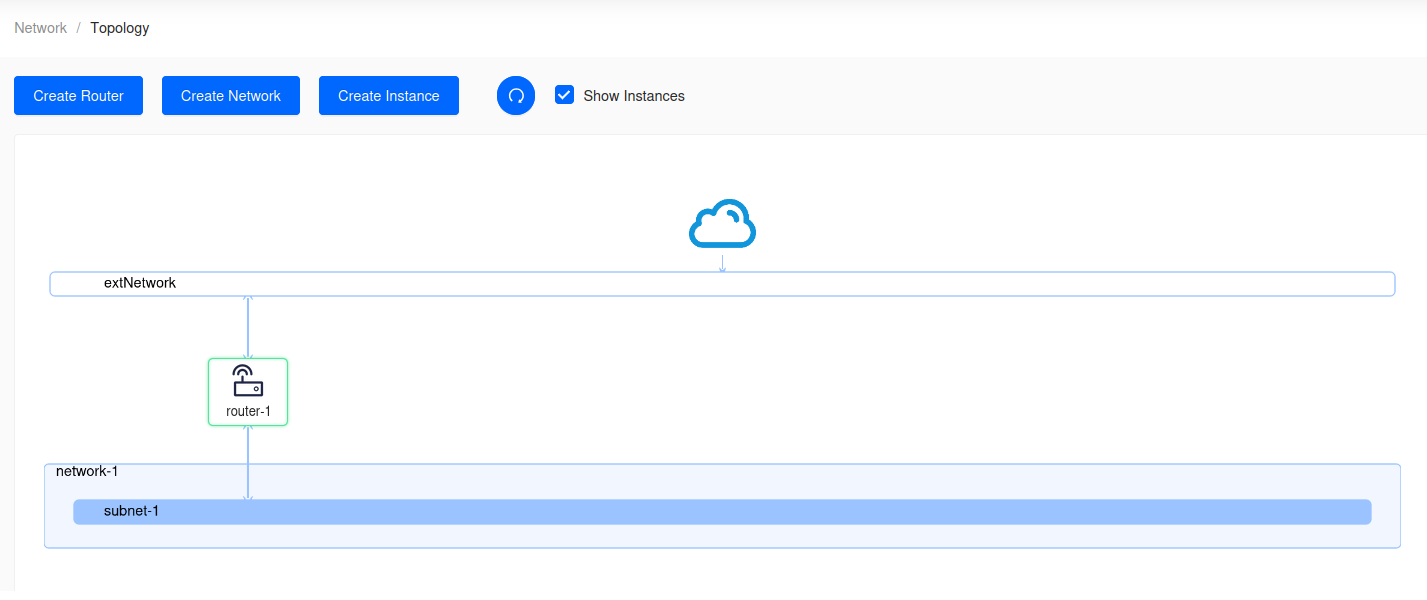Go to the Network breadcrumb
The height and width of the screenshot is (600, 1427).
pyautogui.click(x=41, y=28)
